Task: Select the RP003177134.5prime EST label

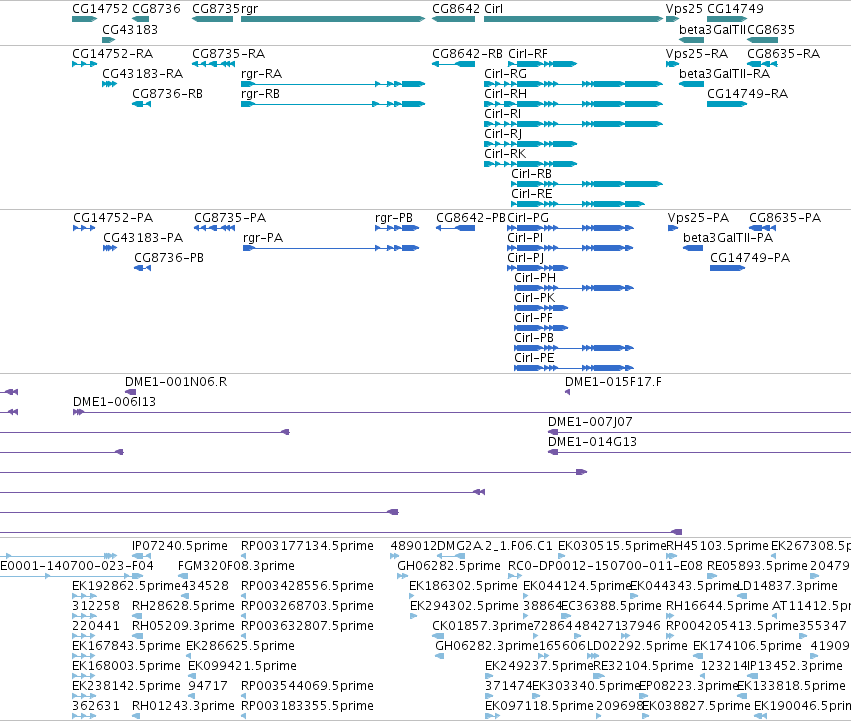Action: pos(308,546)
